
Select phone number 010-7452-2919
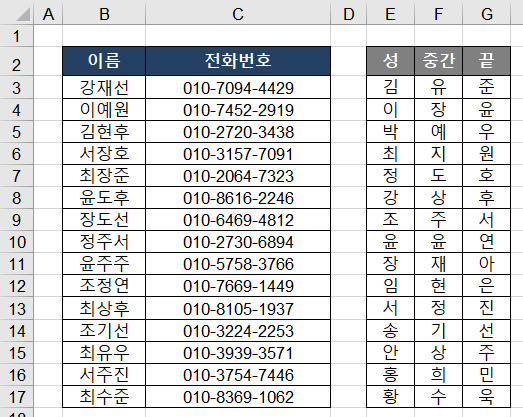[238, 110]
